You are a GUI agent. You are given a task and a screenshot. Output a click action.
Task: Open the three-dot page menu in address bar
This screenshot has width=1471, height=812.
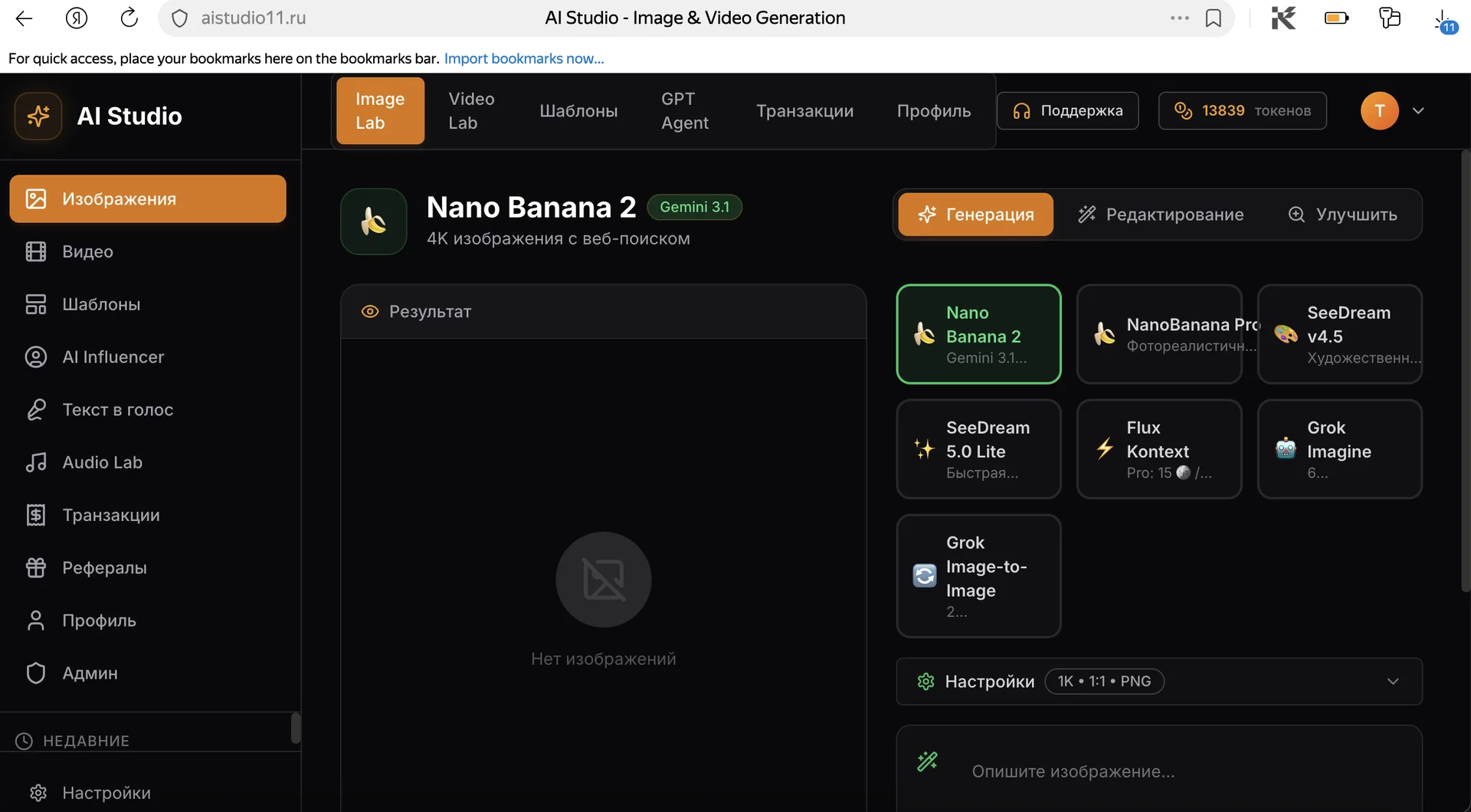(x=1180, y=18)
